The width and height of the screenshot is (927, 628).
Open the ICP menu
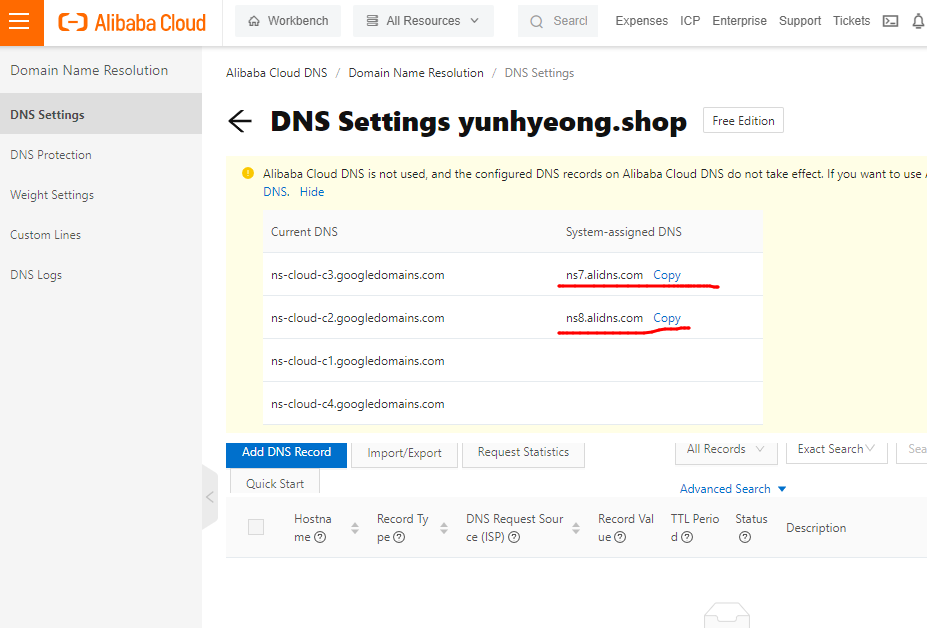(x=690, y=21)
